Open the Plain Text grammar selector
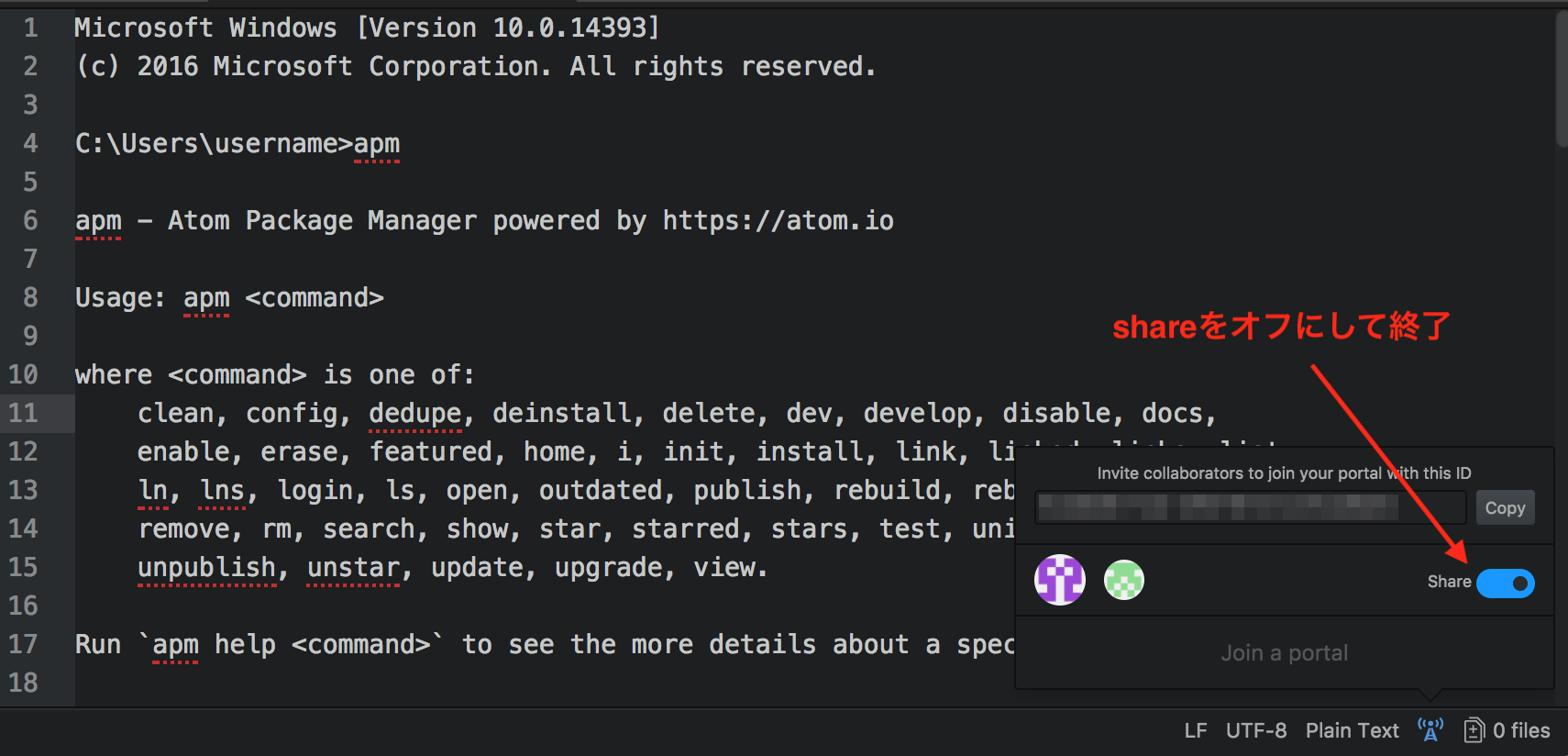This screenshot has width=1568, height=756. coord(1352,730)
